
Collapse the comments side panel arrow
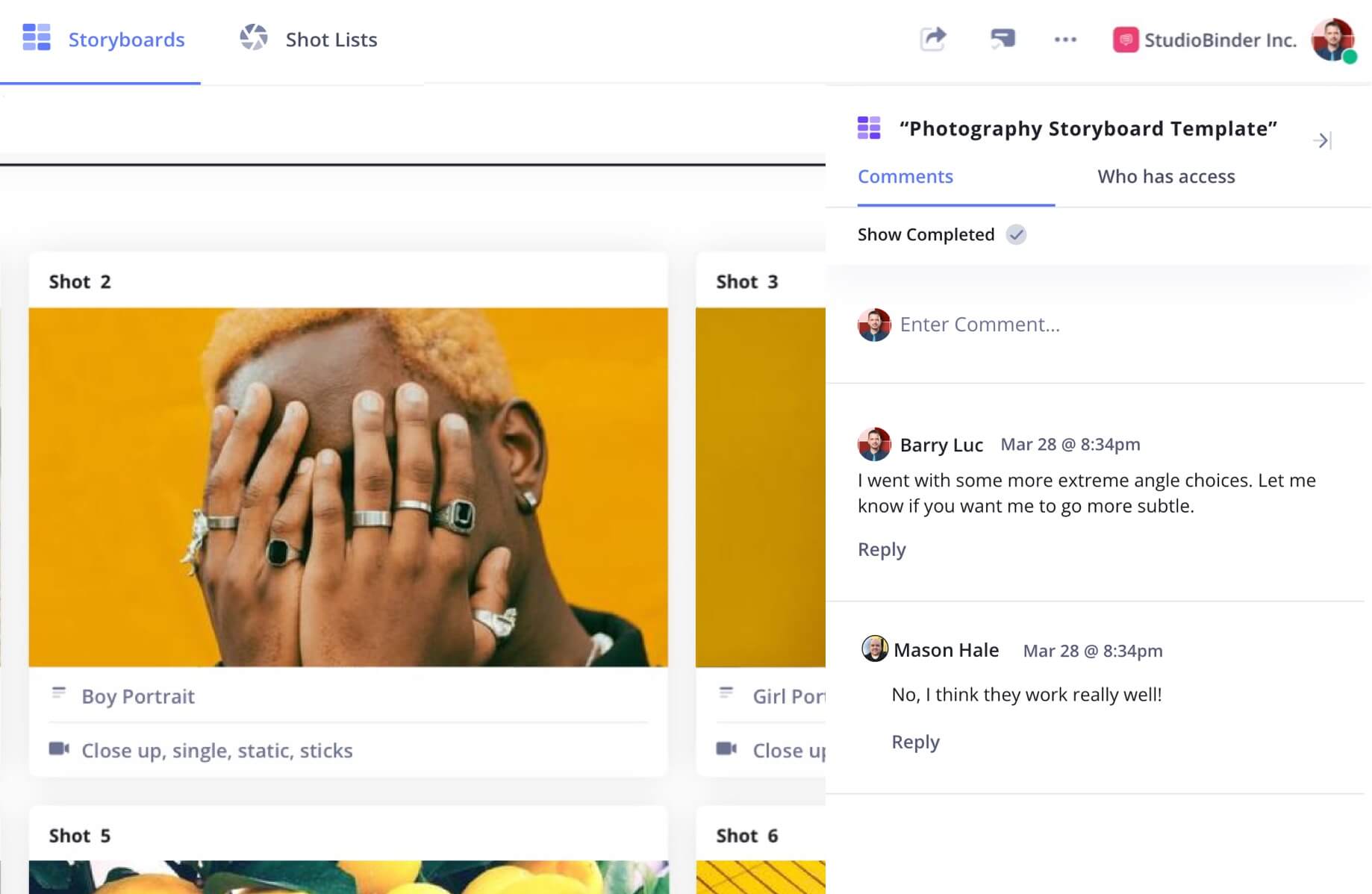[x=1322, y=140]
